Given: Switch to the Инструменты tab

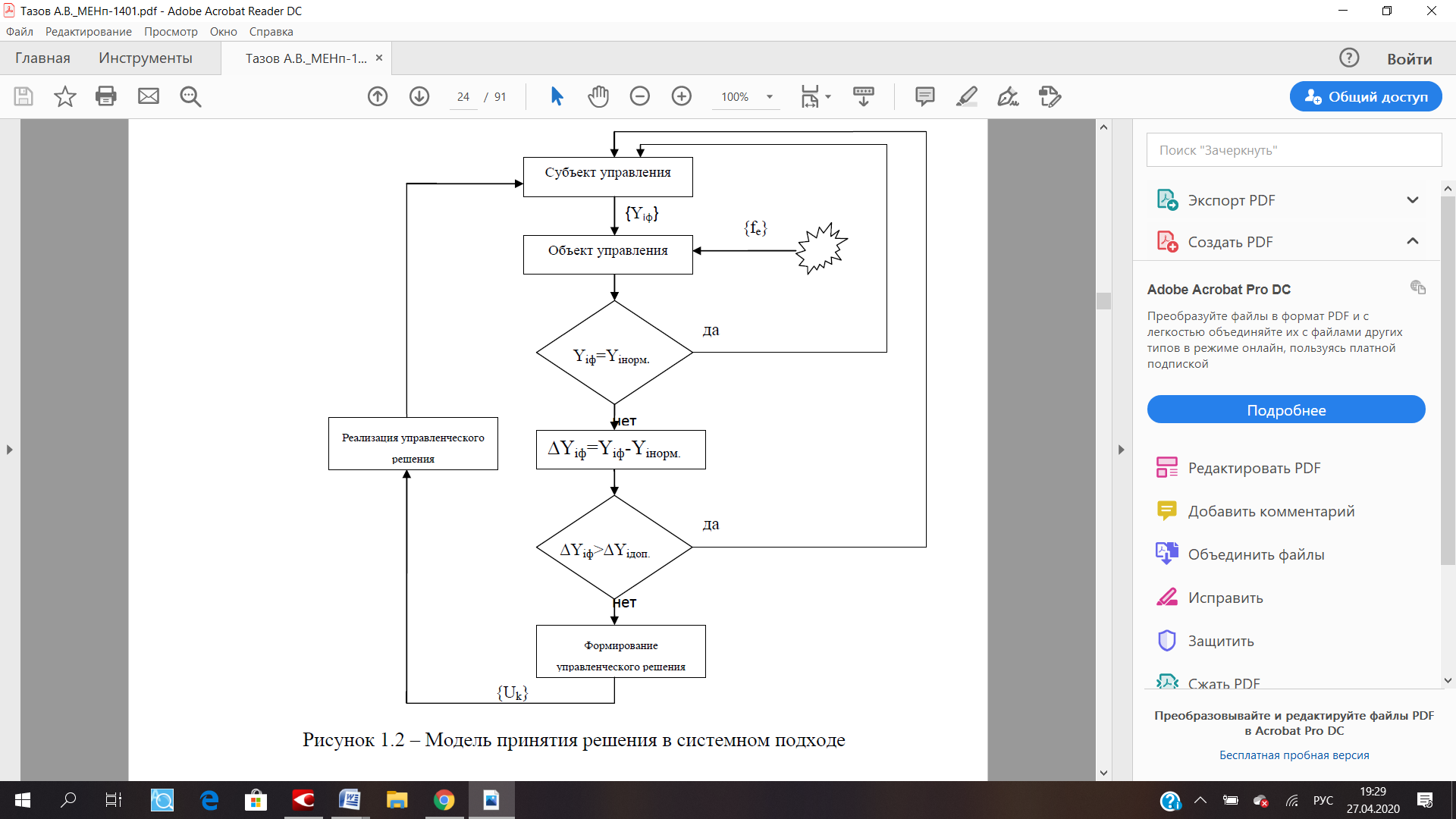Looking at the screenshot, I should tap(146, 58).
